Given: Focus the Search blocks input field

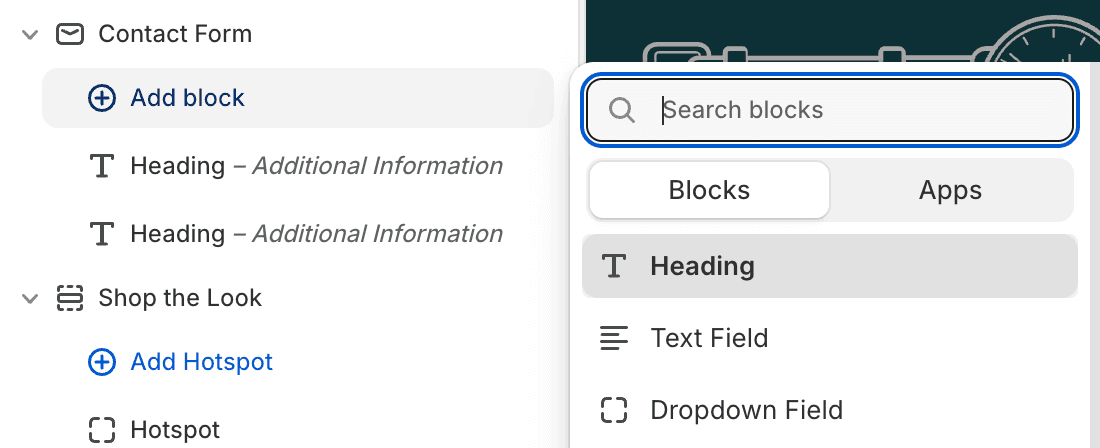Looking at the screenshot, I should [x=829, y=110].
